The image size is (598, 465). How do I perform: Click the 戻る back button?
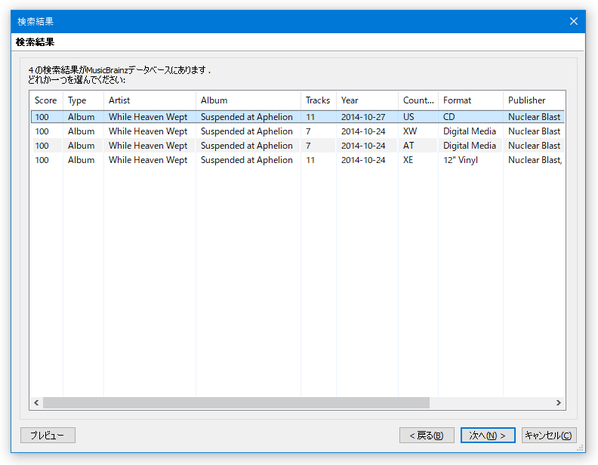427,435
